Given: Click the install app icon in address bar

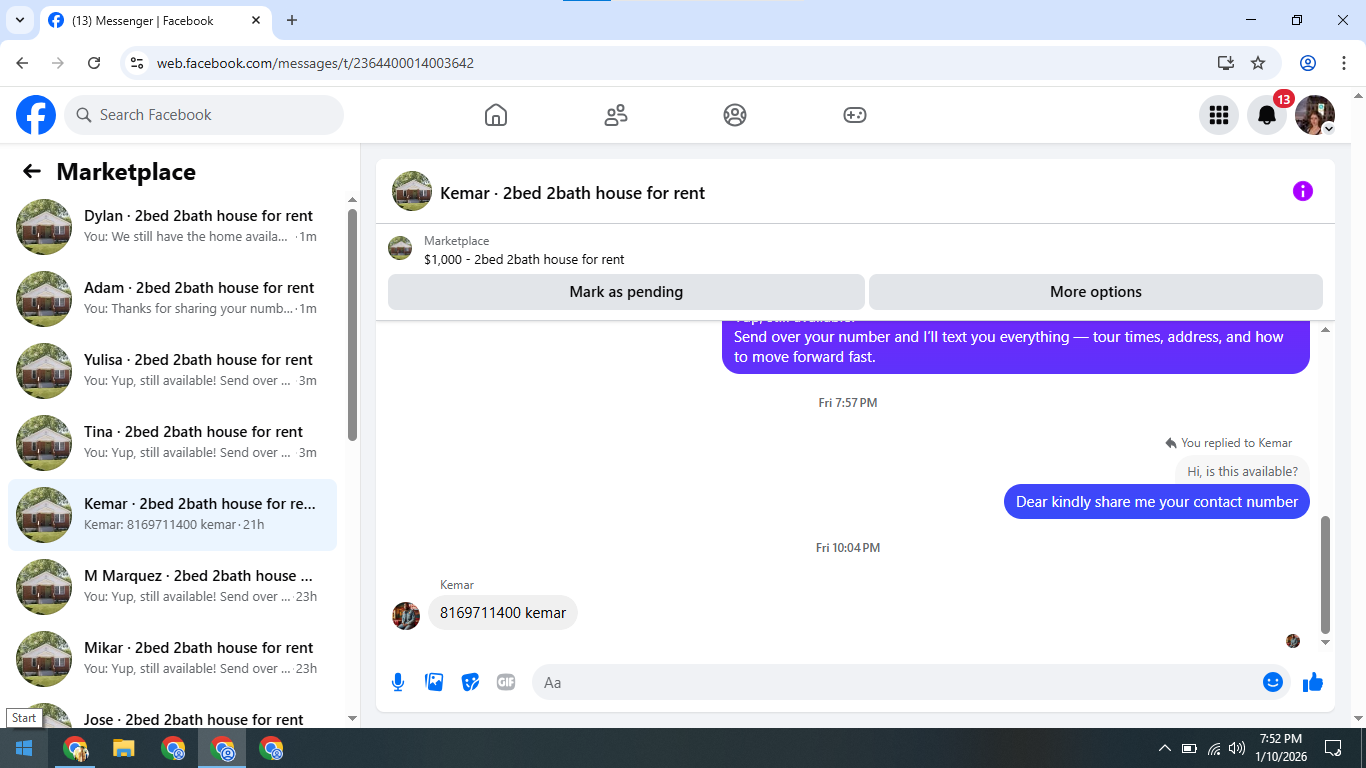Looking at the screenshot, I should [x=1226, y=63].
